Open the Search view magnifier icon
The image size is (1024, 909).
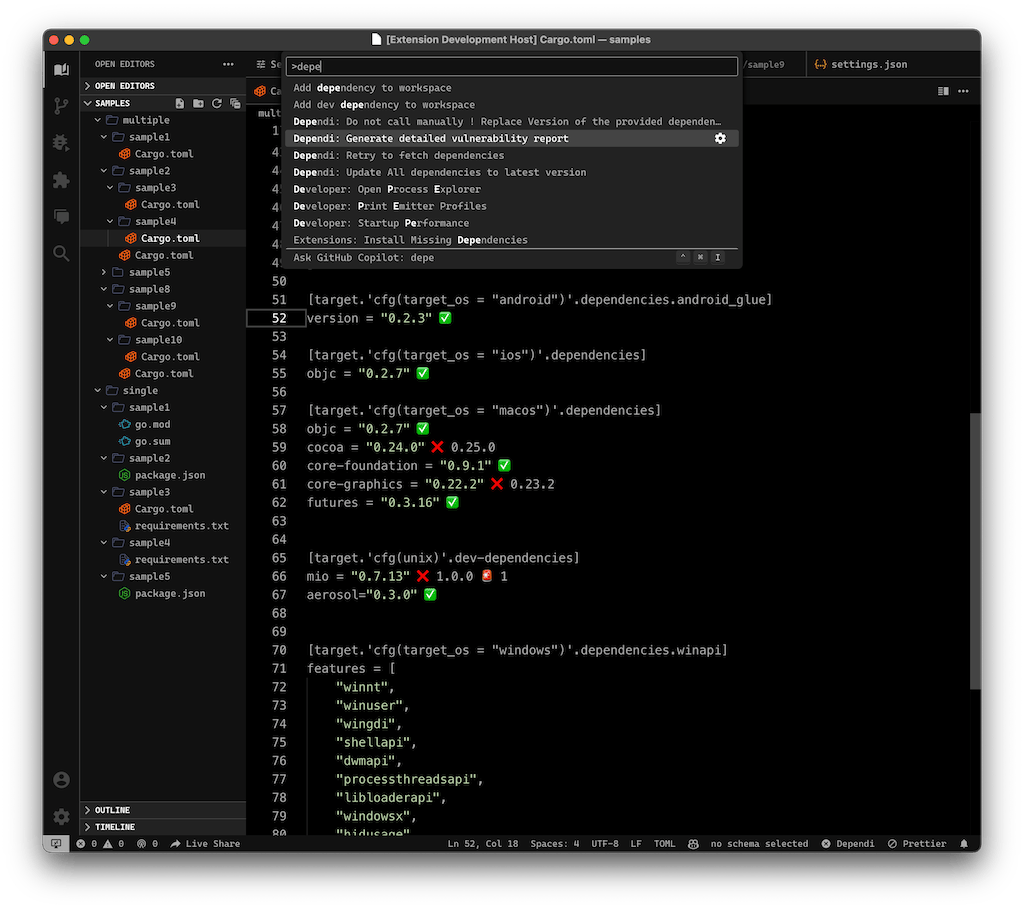click(61, 253)
